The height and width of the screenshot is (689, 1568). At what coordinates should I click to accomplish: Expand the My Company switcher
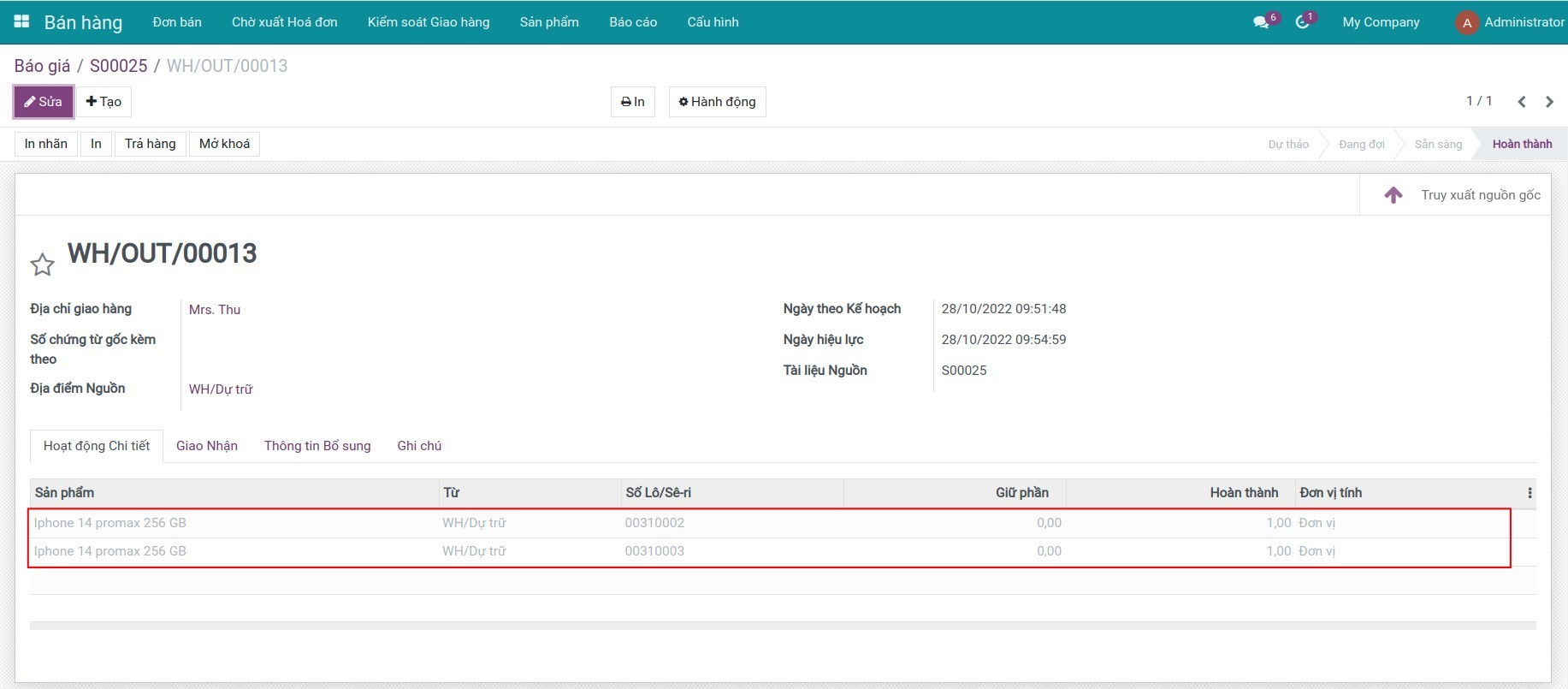tap(1381, 22)
